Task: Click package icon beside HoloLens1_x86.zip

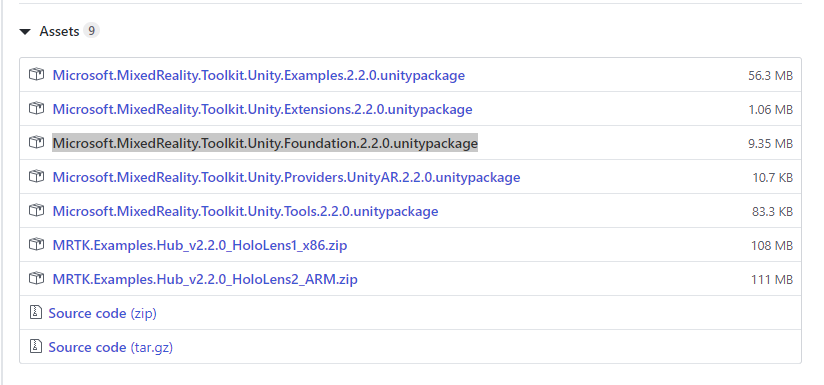Action: pos(36,245)
